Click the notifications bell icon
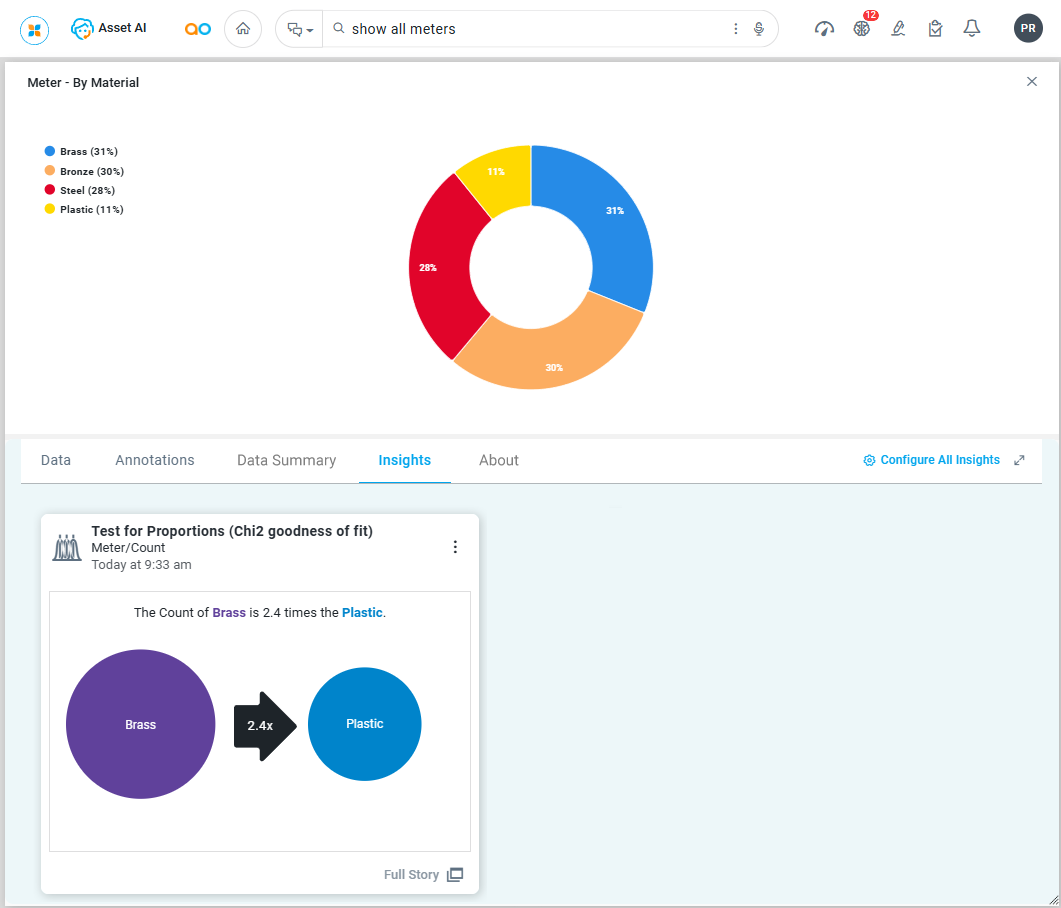 click(x=971, y=29)
